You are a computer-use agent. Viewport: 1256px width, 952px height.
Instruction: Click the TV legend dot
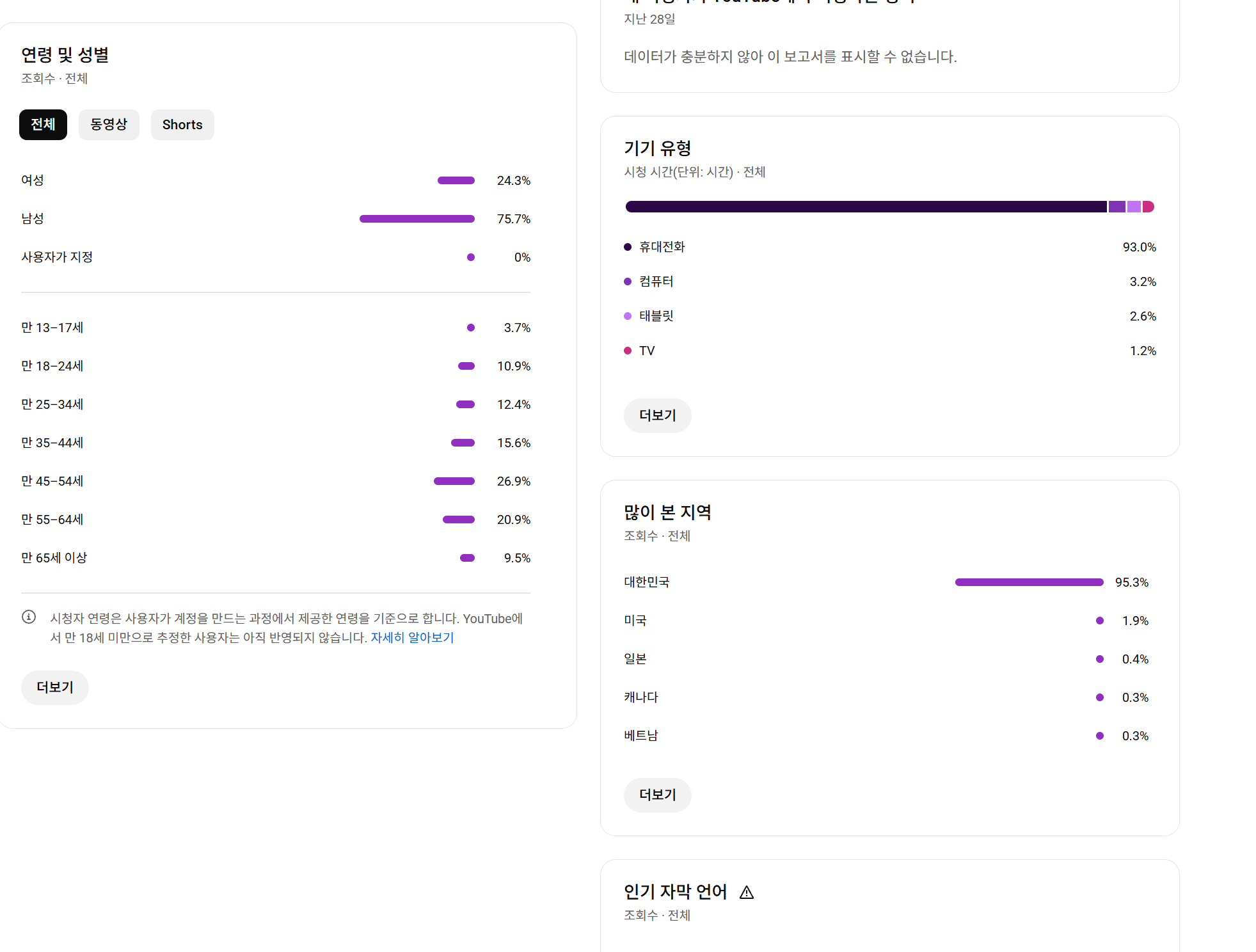[628, 351]
